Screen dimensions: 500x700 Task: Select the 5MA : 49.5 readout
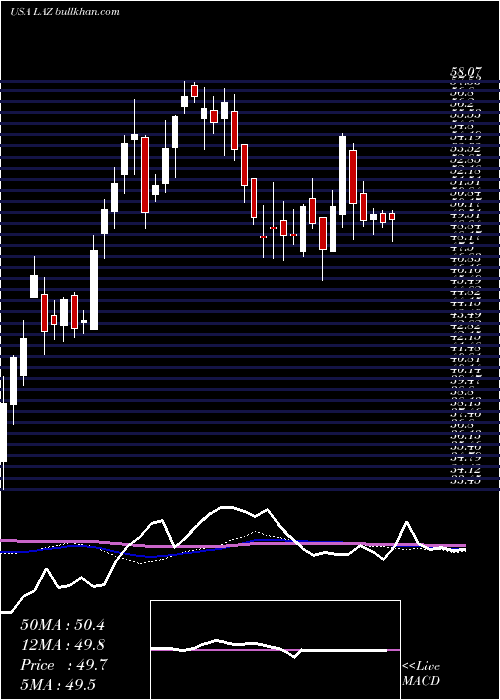click(x=58, y=685)
